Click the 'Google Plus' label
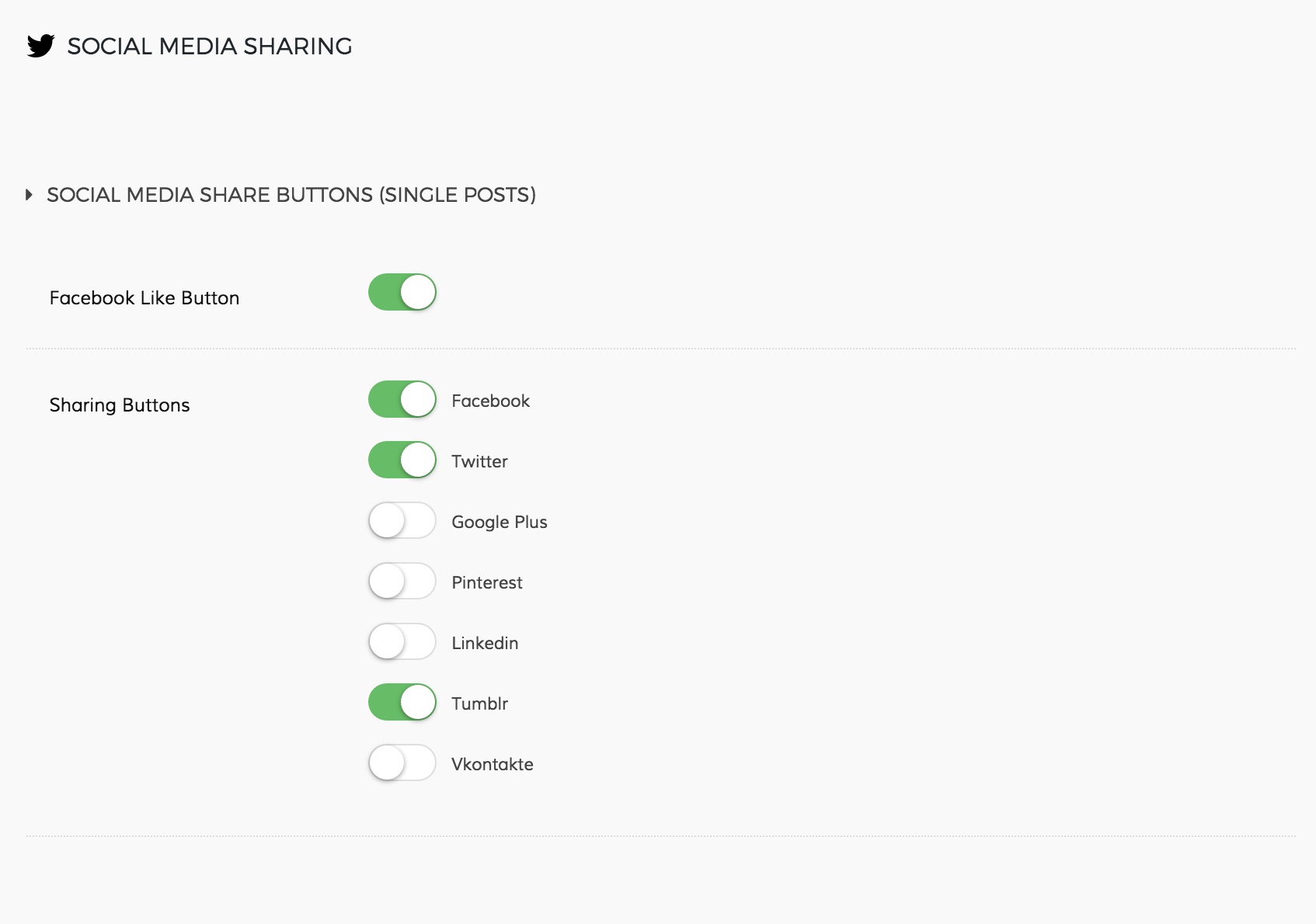Viewport: 1316px width, 924px height. pyautogui.click(x=500, y=522)
